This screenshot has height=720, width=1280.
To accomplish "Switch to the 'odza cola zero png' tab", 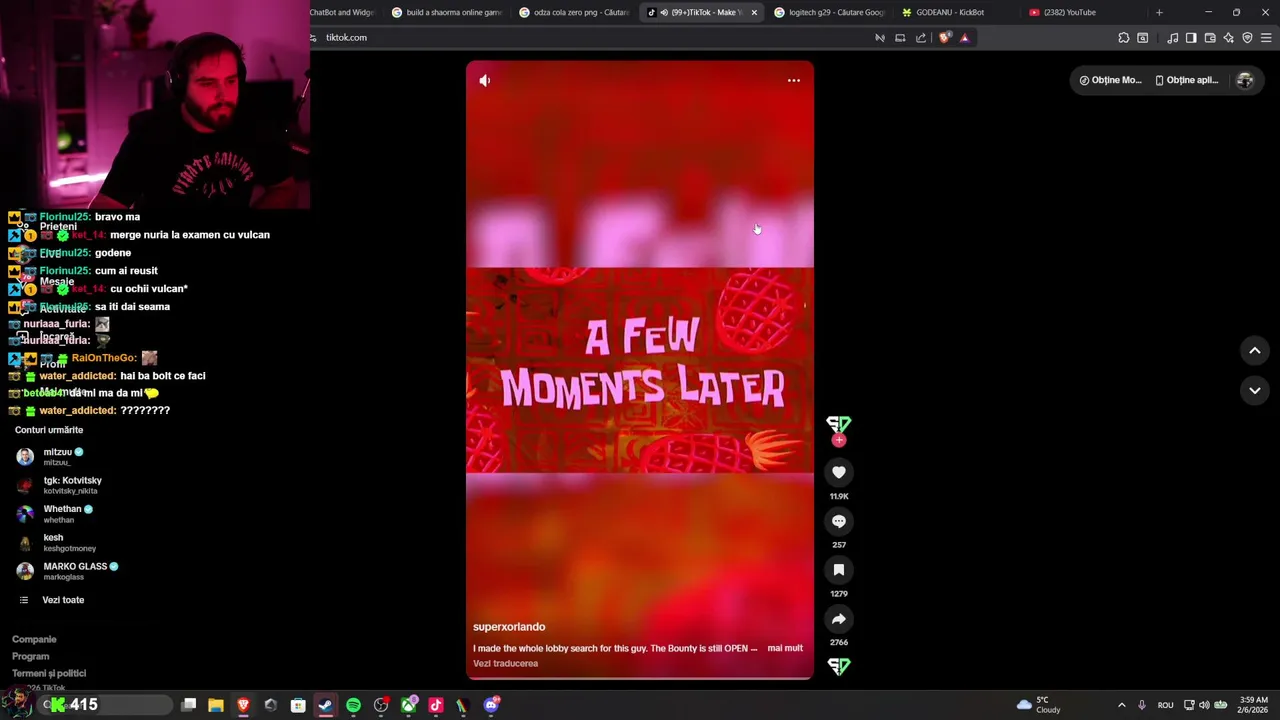I will [x=574, y=12].
